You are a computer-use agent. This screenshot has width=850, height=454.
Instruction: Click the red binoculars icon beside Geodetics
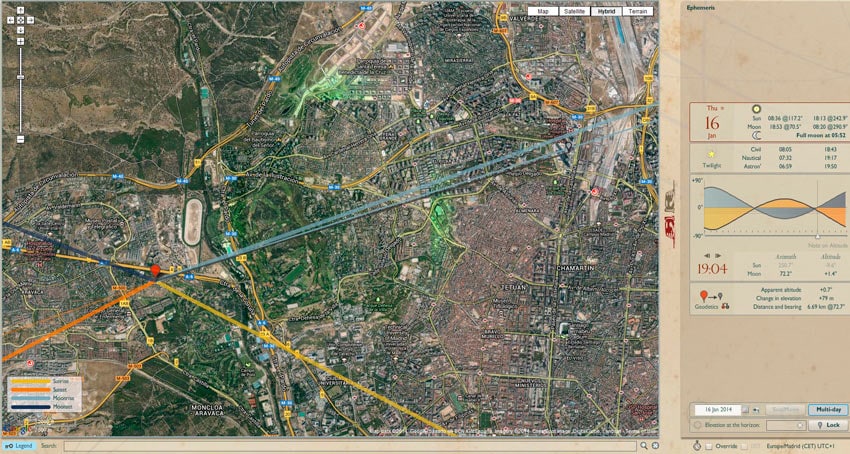pyautogui.click(x=725, y=306)
